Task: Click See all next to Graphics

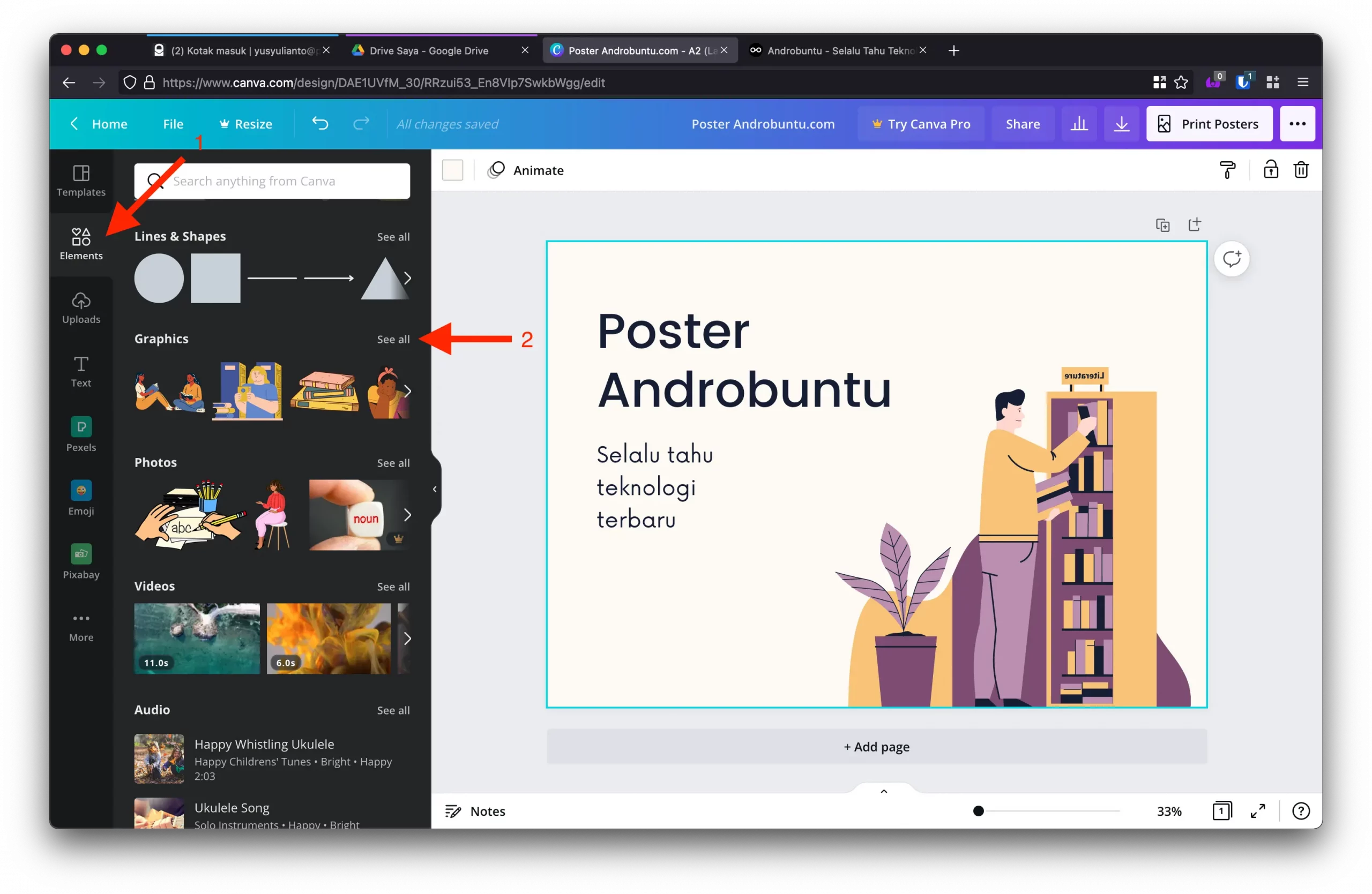Action: (x=393, y=339)
